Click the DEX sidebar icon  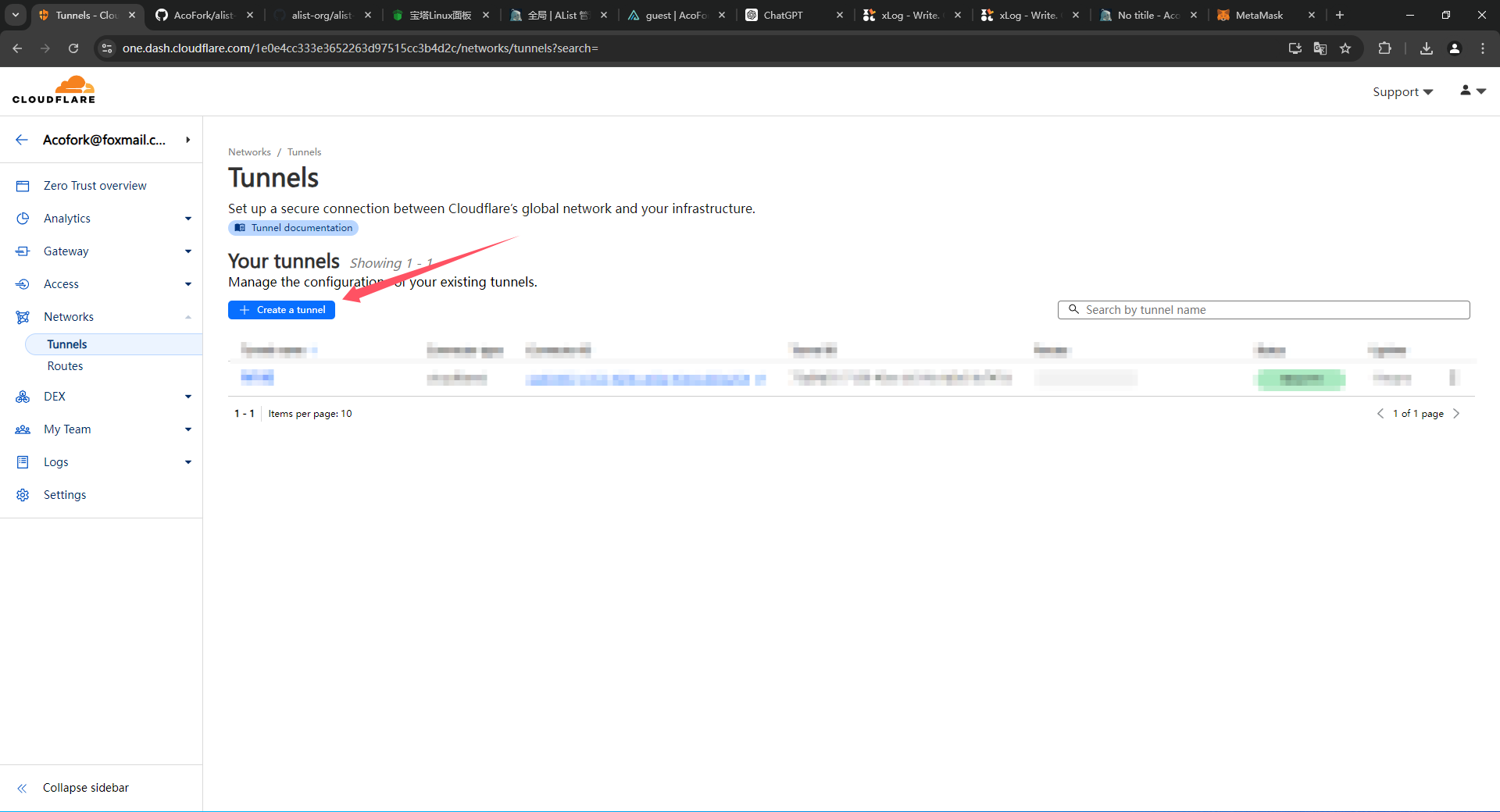click(x=23, y=397)
